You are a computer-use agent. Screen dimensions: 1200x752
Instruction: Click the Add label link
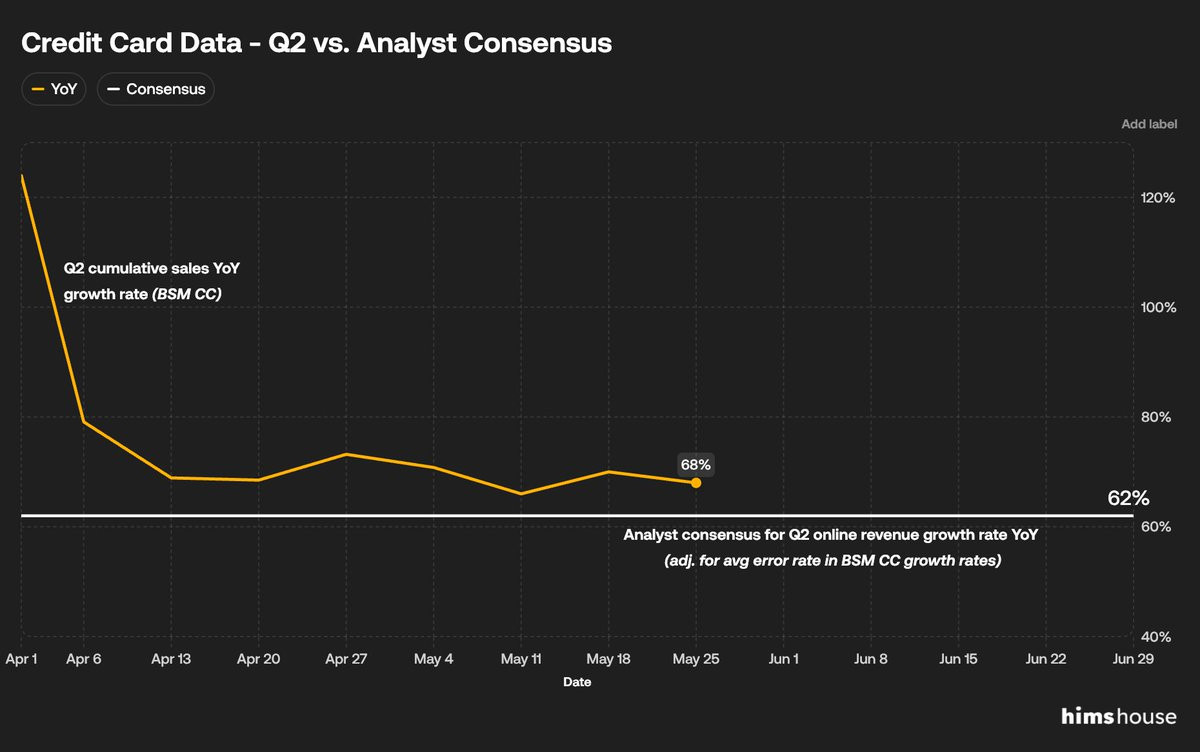(x=1149, y=124)
